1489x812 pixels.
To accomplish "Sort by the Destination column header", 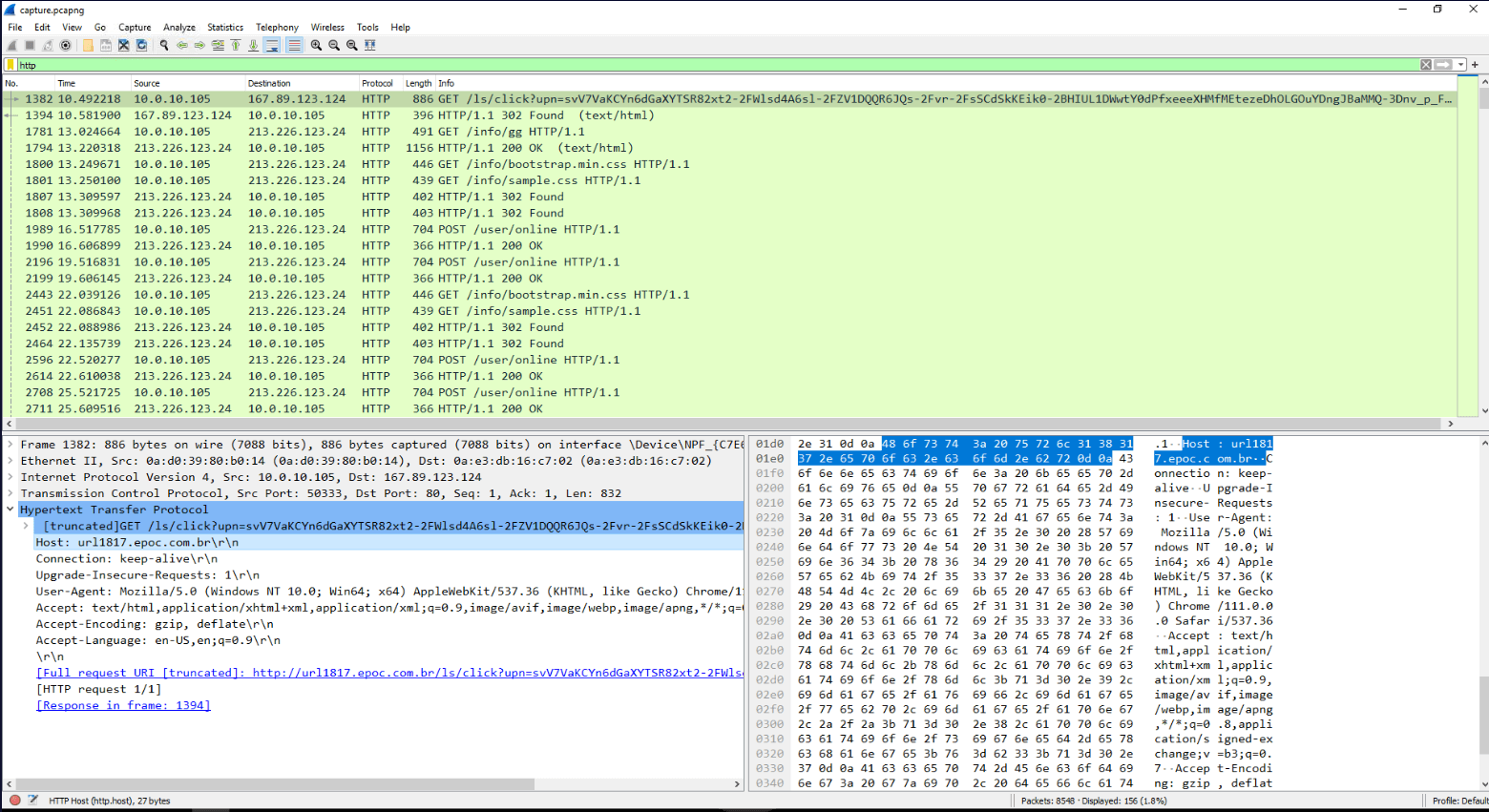I will 302,83.
